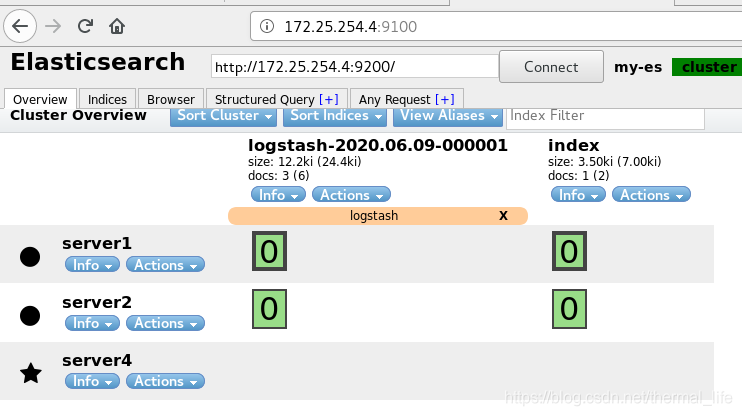The height and width of the screenshot is (416, 742).
Task: Open the server4 Info dropdown
Action: [x=92, y=381]
